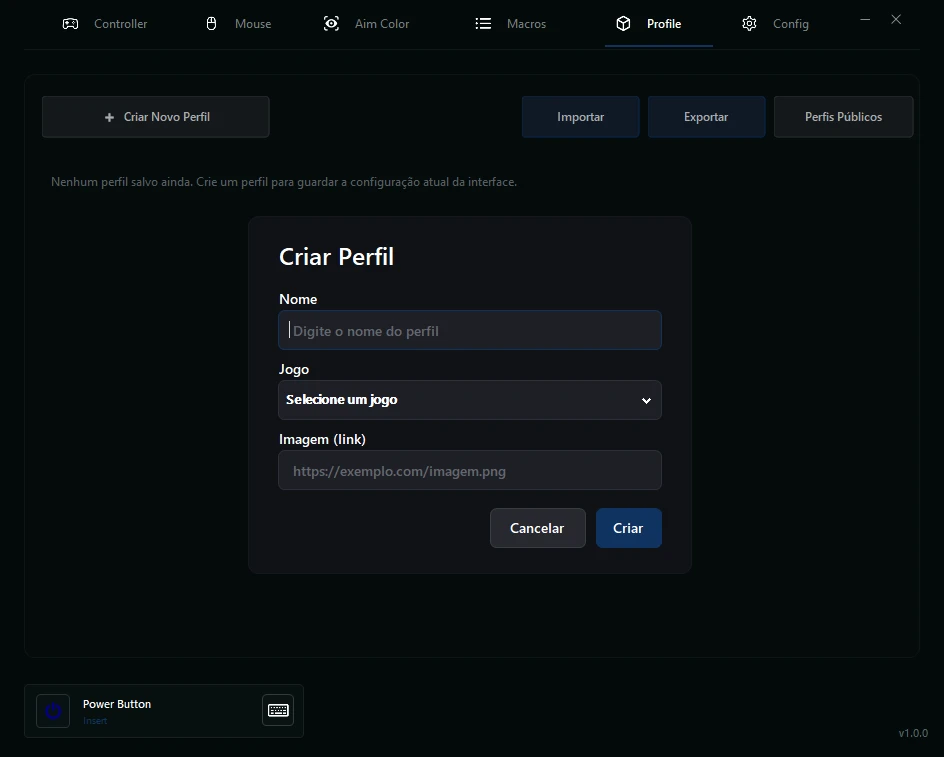Click the v1.0.0 version text
The width and height of the screenshot is (944, 757).
pyautogui.click(x=913, y=733)
